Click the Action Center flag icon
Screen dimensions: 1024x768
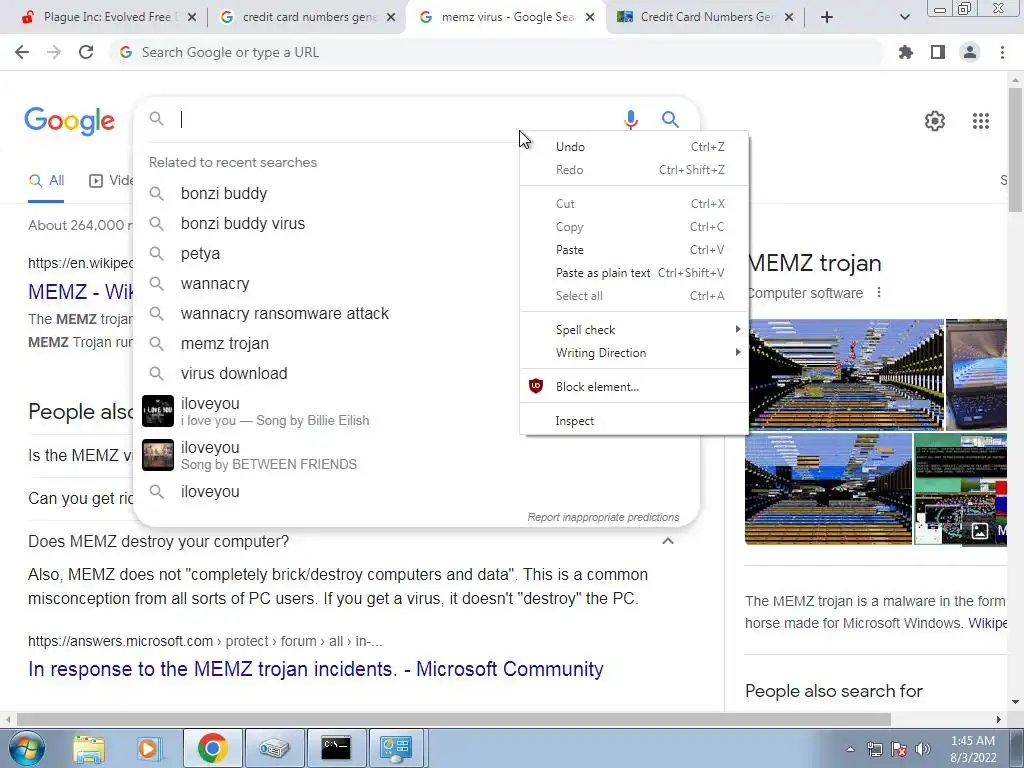point(899,749)
